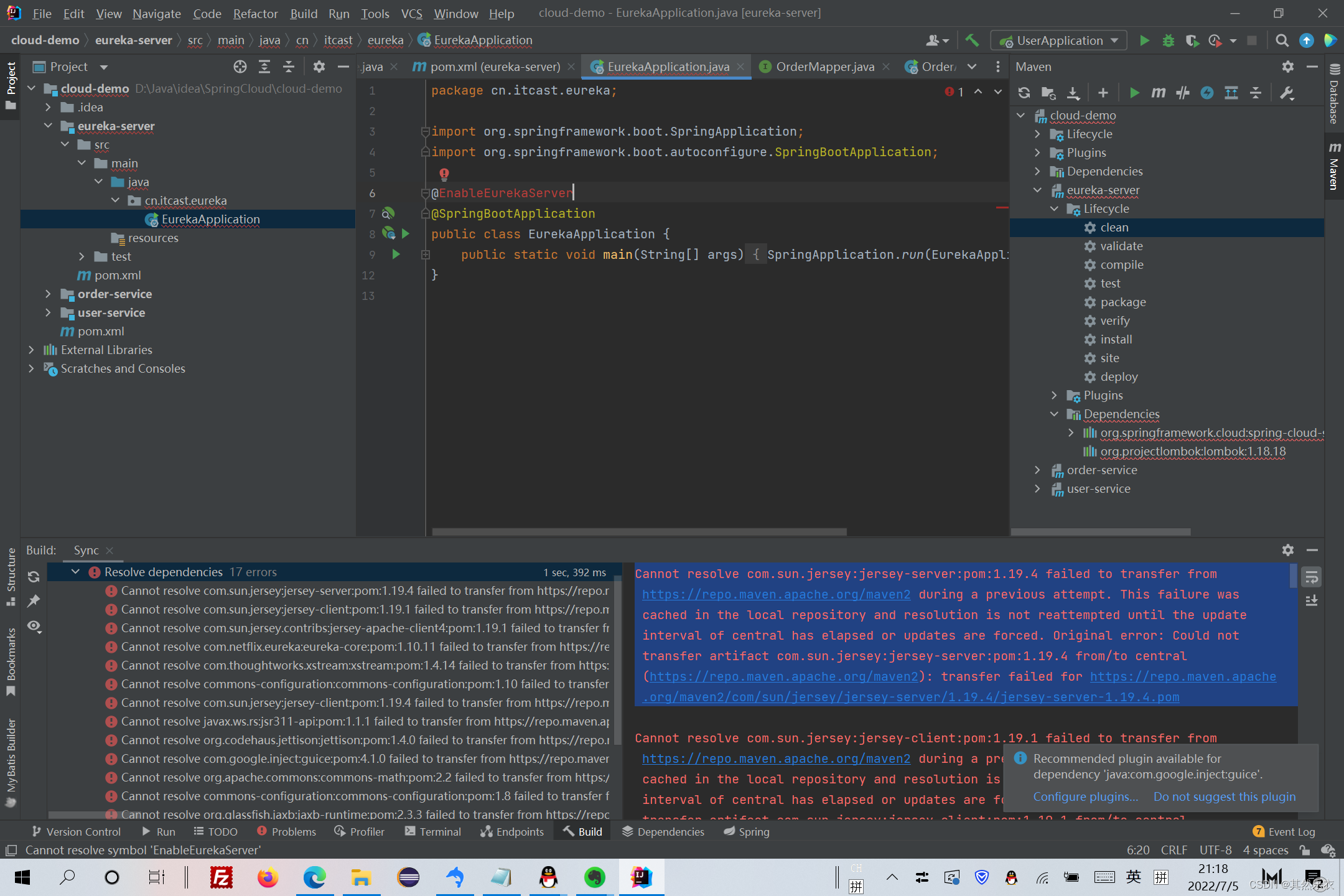Toggle Maven offline mode icon

coord(1182,93)
